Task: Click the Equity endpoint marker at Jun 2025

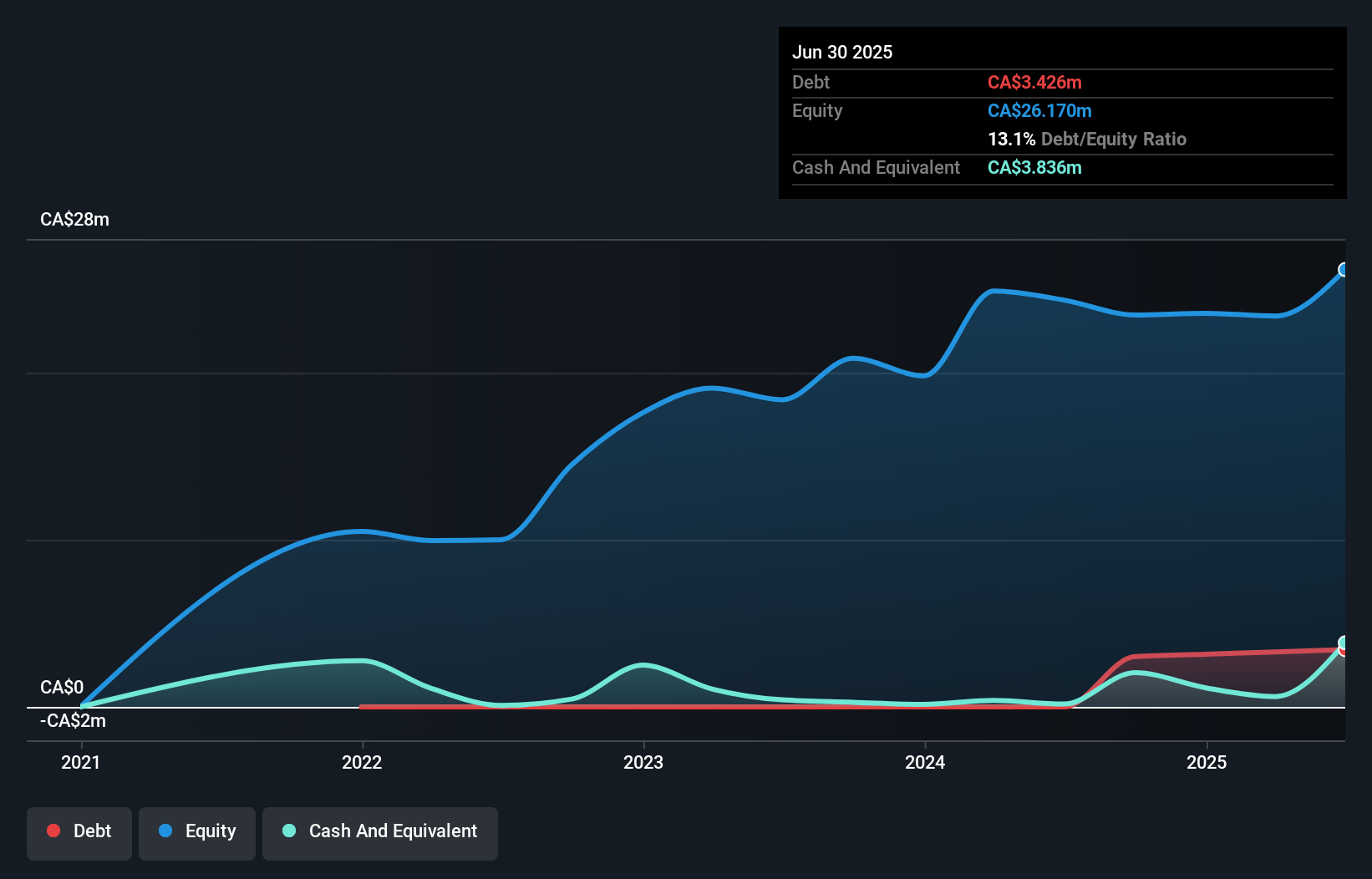Action: [x=1344, y=269]
